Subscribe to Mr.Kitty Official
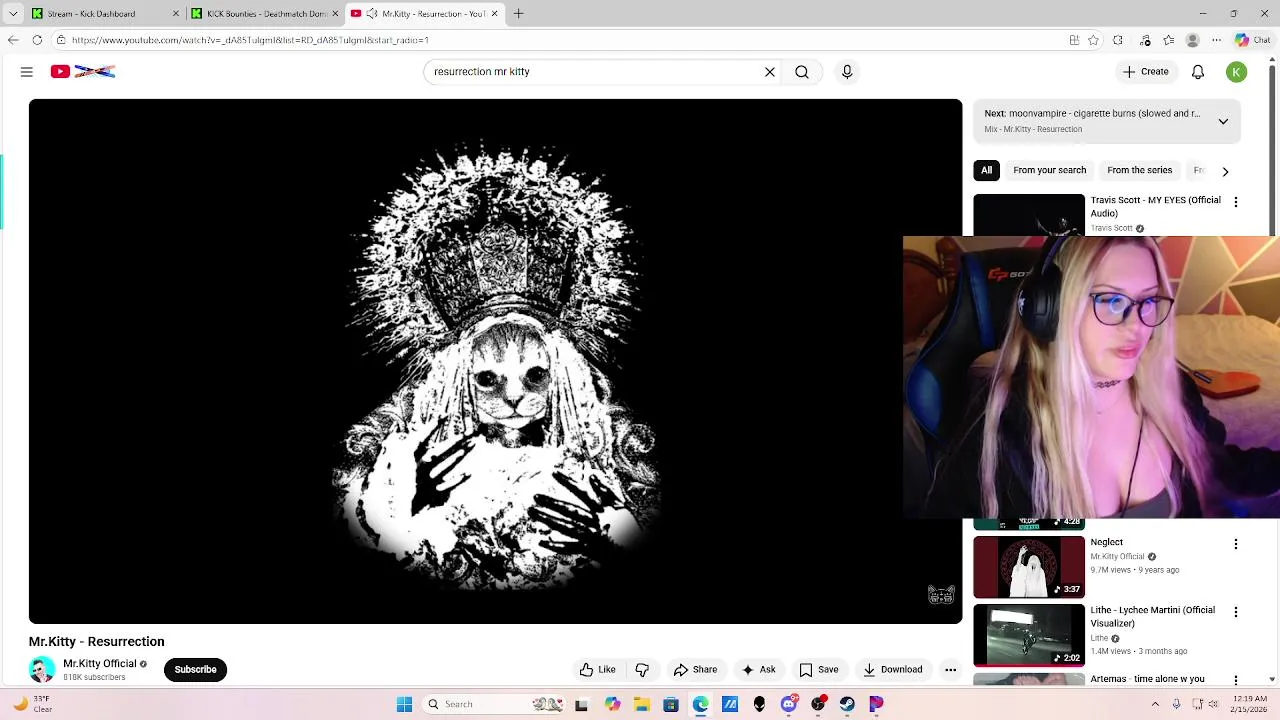 pyautogui.click(x=195, y=670)
